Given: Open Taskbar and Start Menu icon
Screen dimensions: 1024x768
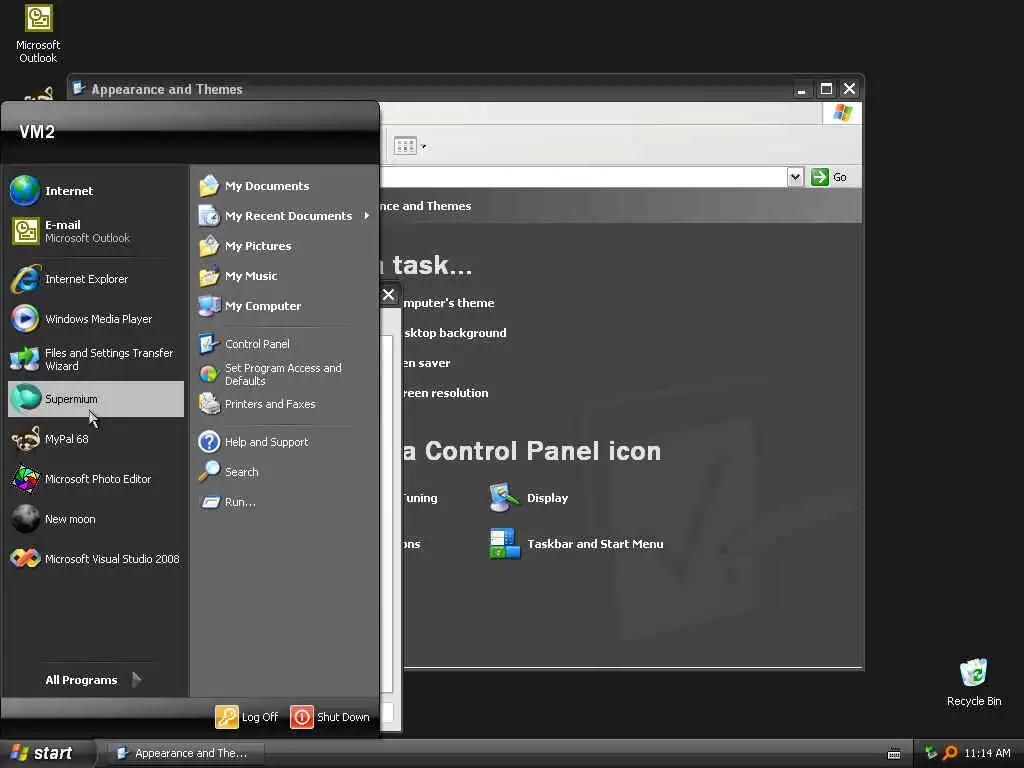Looking at the screenshot, I should tap(577, 544).
